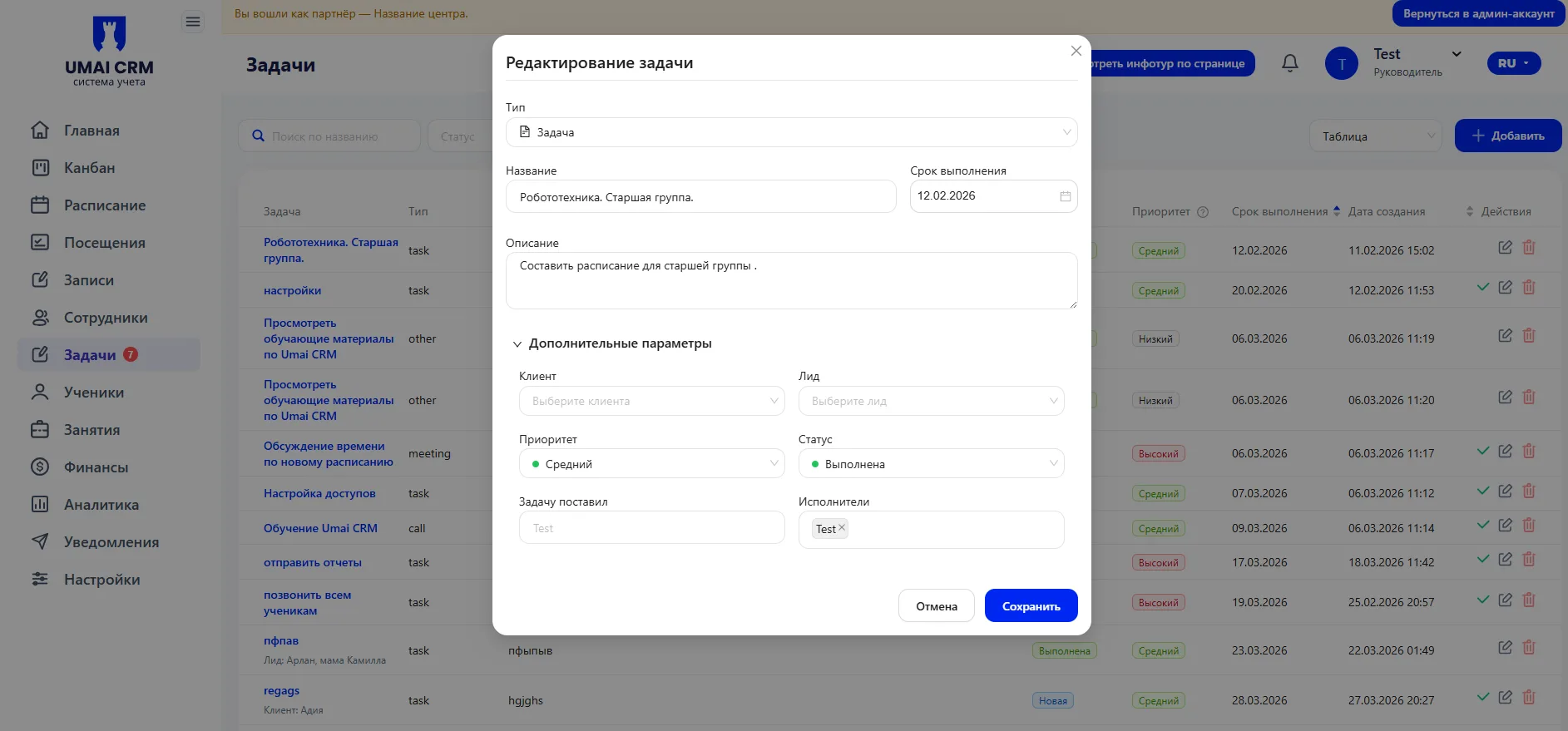
Task: Sort by Срок выполнения column arrow
Action: [1337, 211]
